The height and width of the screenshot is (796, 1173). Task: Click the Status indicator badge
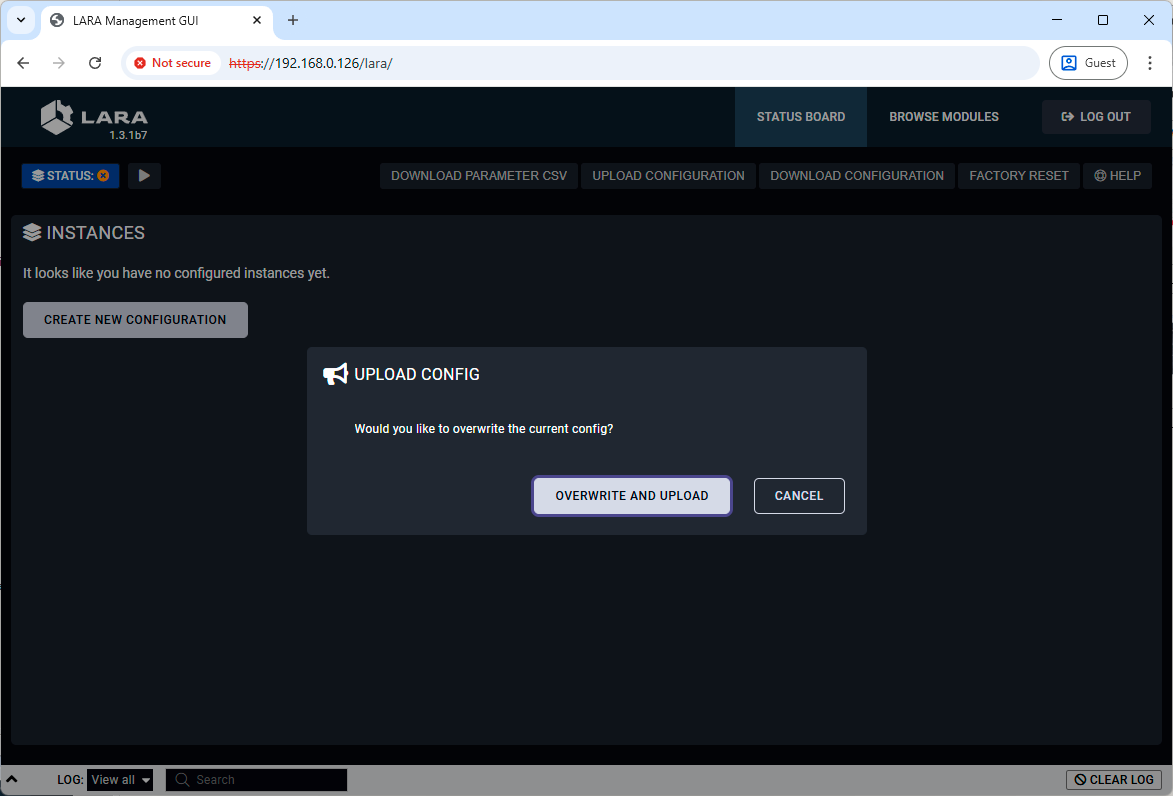coord(70,176)
